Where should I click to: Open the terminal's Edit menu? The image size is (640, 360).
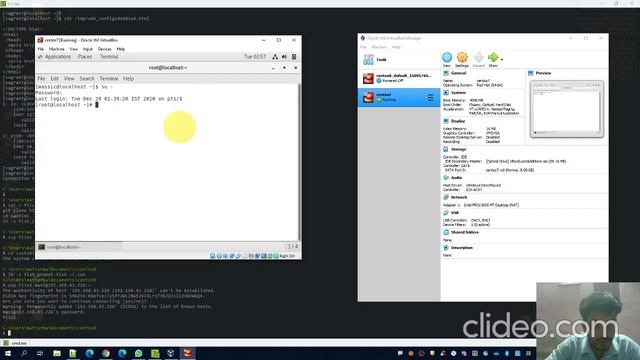click(x=54, y=78)
